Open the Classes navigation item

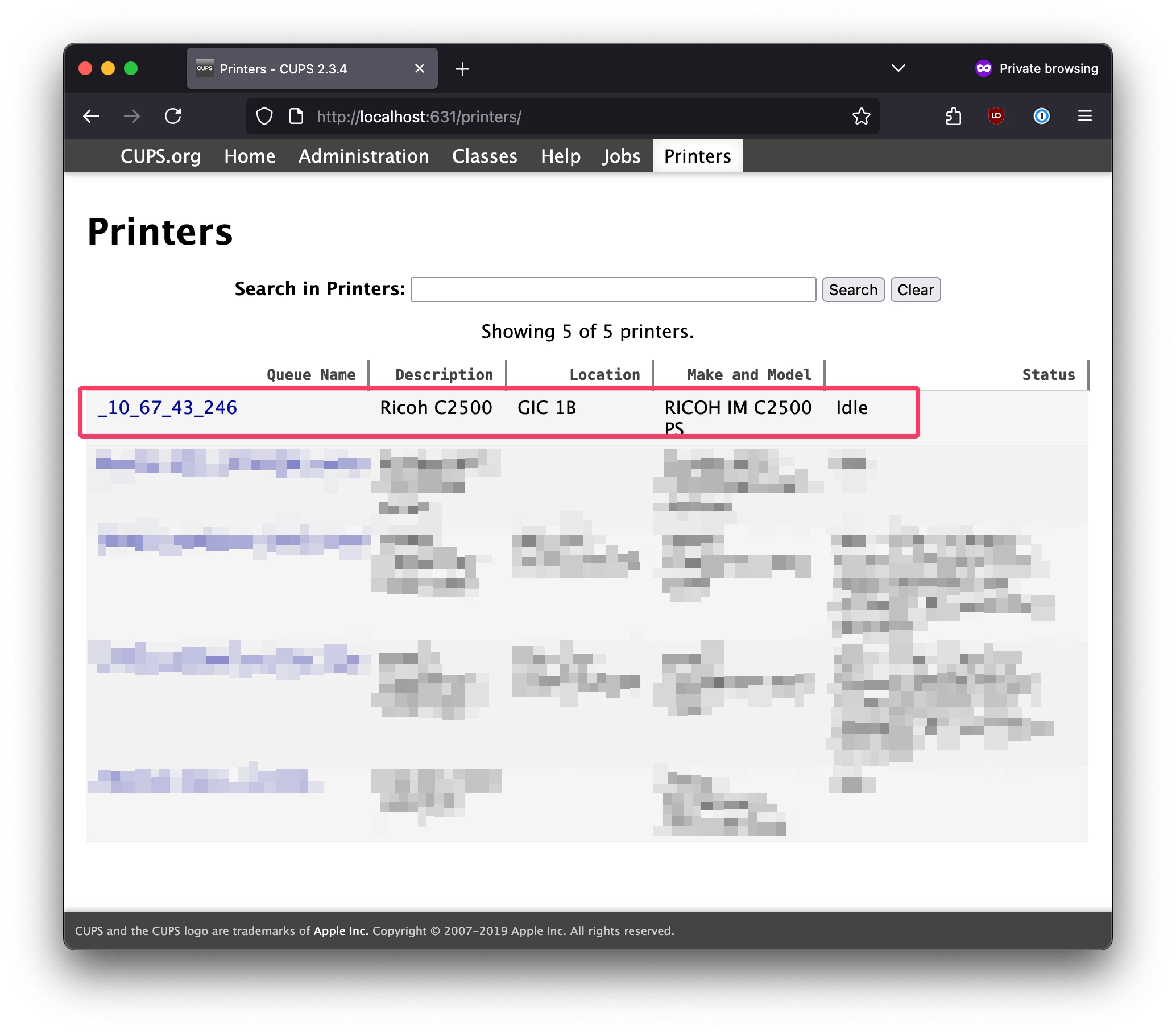(485, 156)
